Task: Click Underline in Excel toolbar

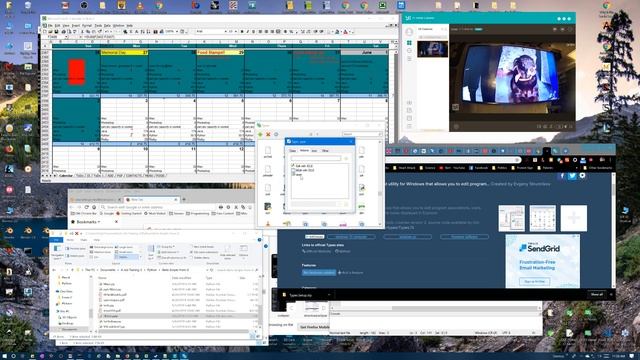Action: (x=253, y=31)
